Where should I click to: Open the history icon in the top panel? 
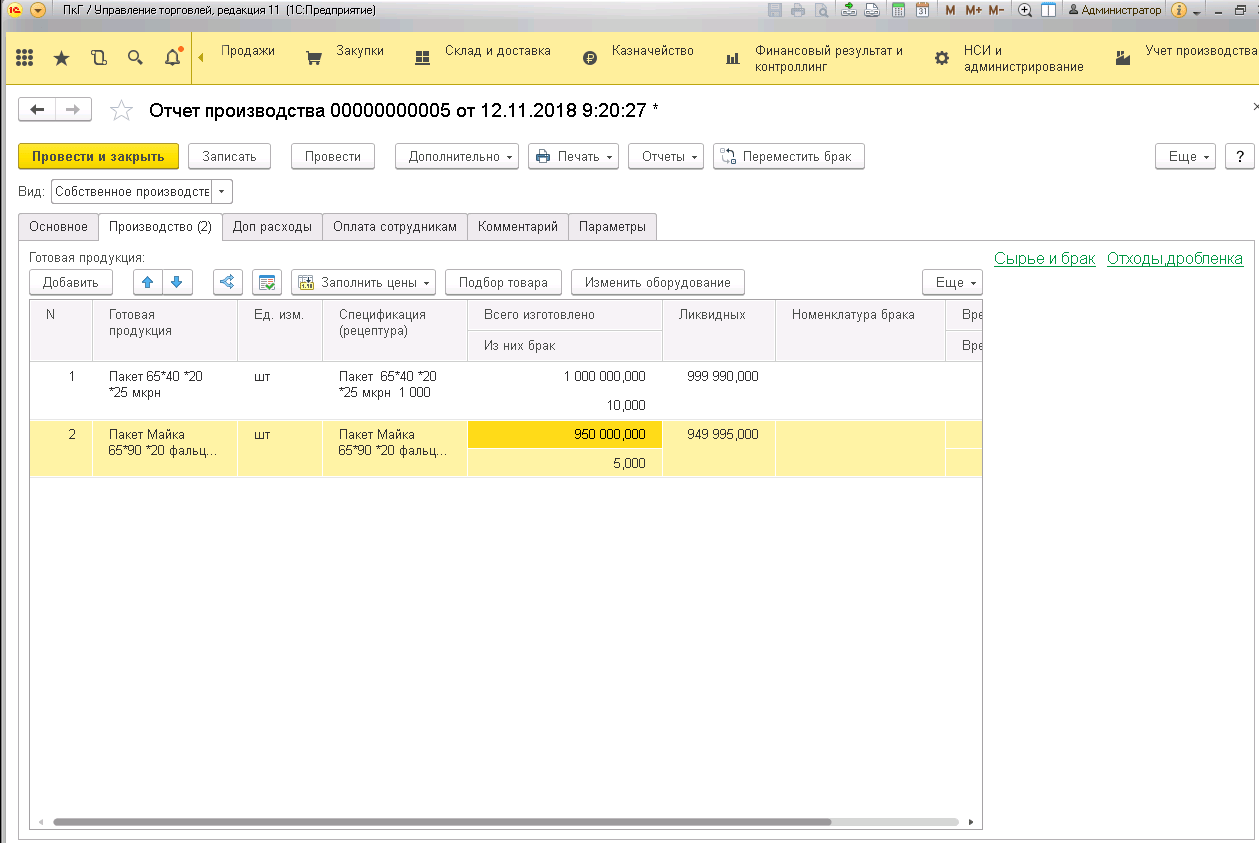(98, 58)
